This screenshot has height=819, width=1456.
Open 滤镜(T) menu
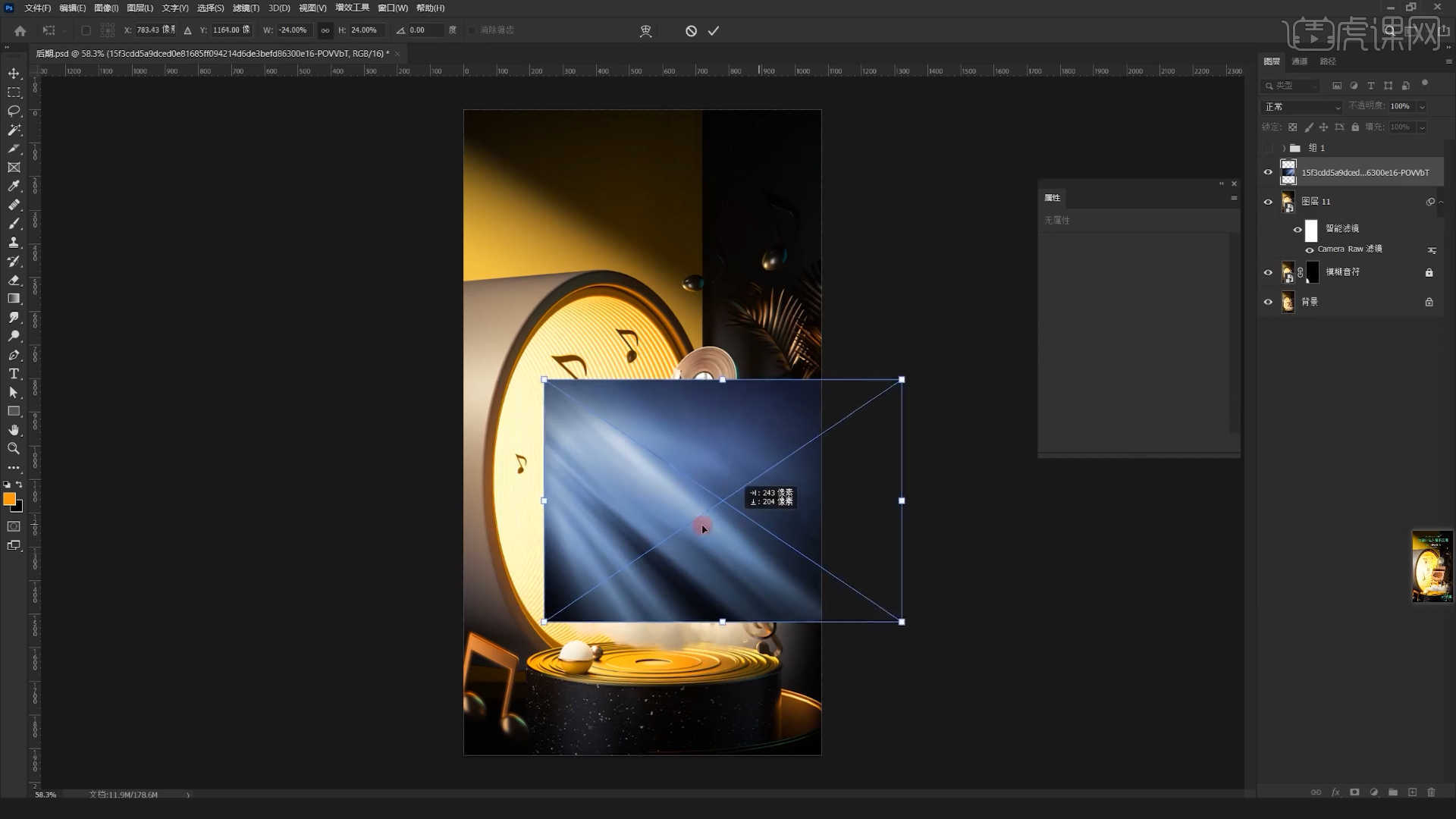pos(246,8)
